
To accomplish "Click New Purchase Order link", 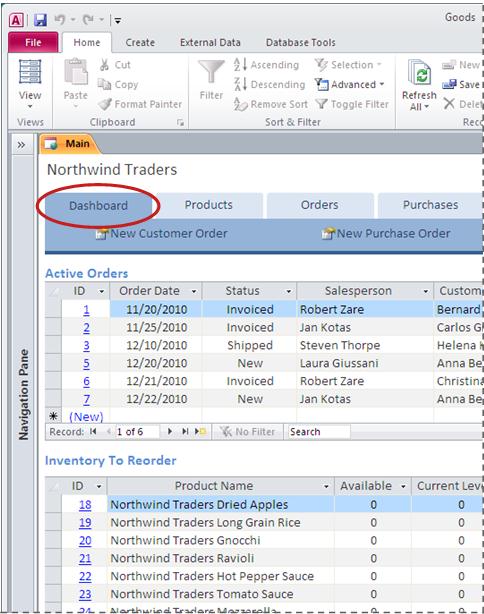I will click(386, 234).
